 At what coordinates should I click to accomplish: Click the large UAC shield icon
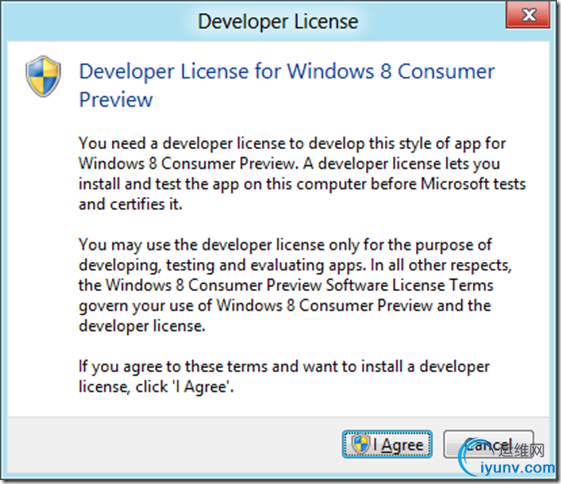click(x=43, y=76)
